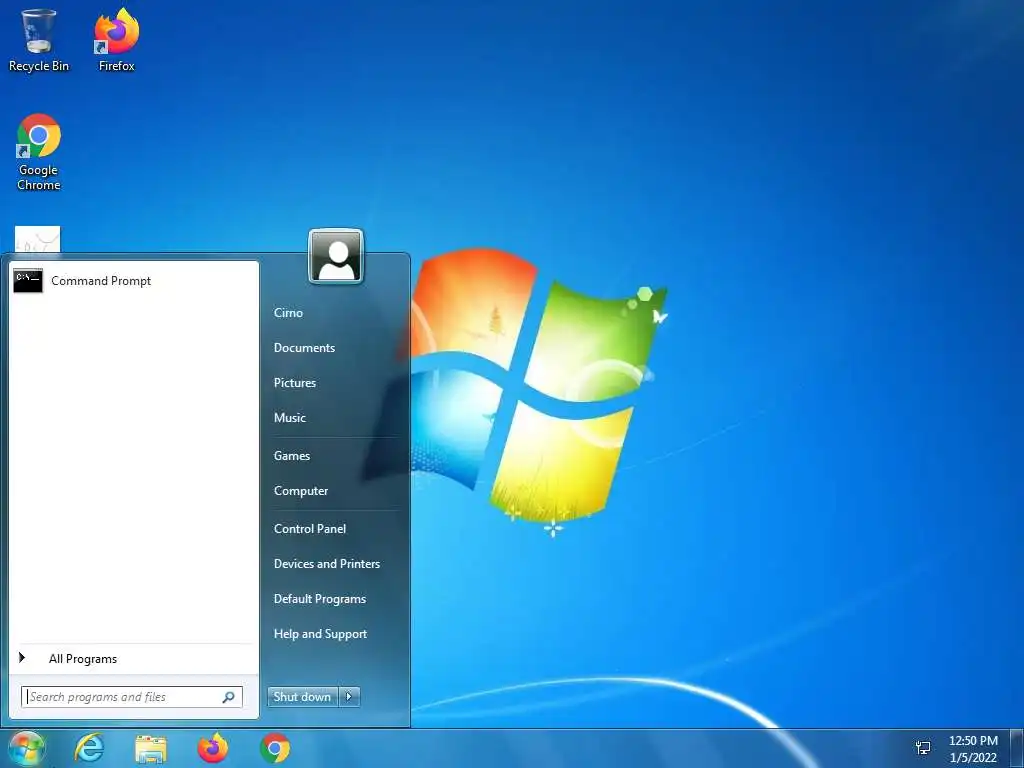Open Music in the Start menu
The width and height of the screenshot is (1024, 768).
(289, 418)
